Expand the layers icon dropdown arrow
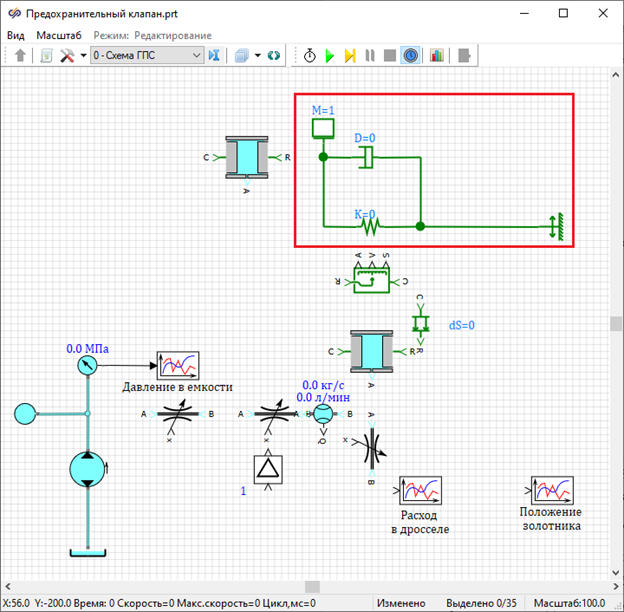Image resolution: width=624 pixels, height=612 pixels. [x=257, y=56]
